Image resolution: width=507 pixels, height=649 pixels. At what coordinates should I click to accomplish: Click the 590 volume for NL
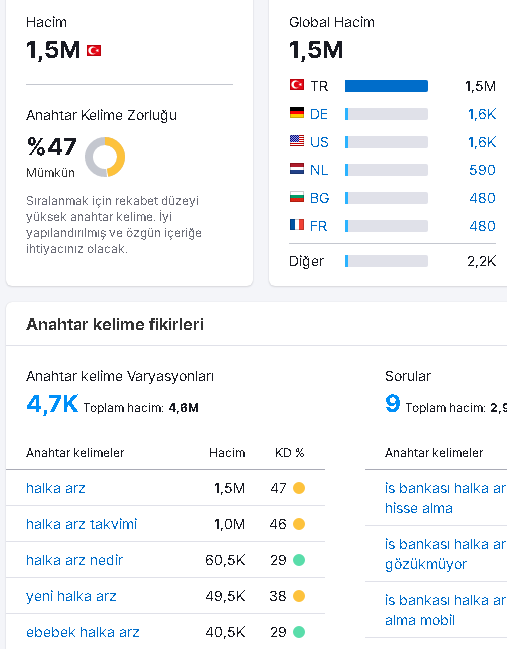pos(482,170)
